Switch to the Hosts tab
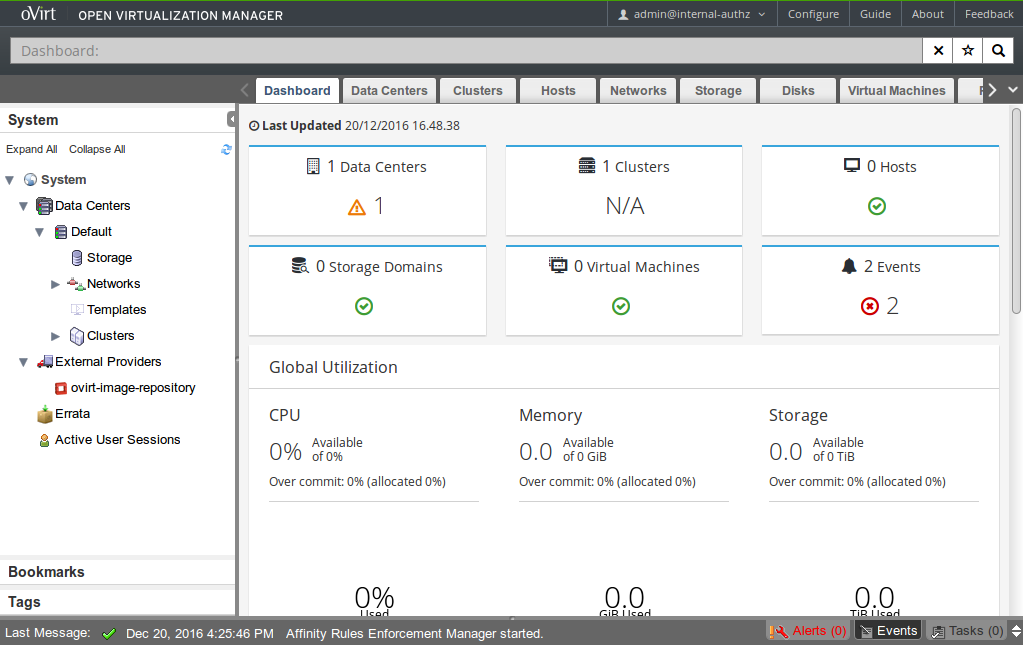Image resolution: width=1023 pixels, height=645 pixels. pyautogui.click(x=558, y=91)
